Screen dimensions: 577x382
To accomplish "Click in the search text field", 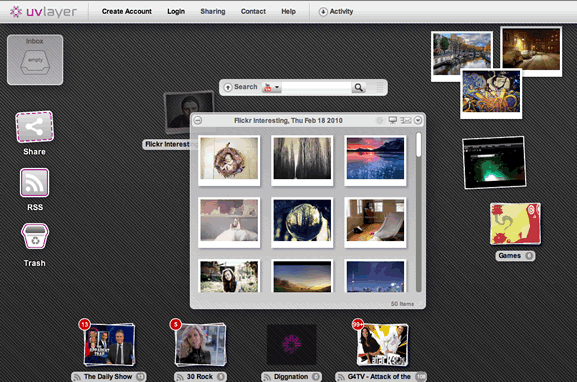I will pyautogui.click(x=316, y=87).
